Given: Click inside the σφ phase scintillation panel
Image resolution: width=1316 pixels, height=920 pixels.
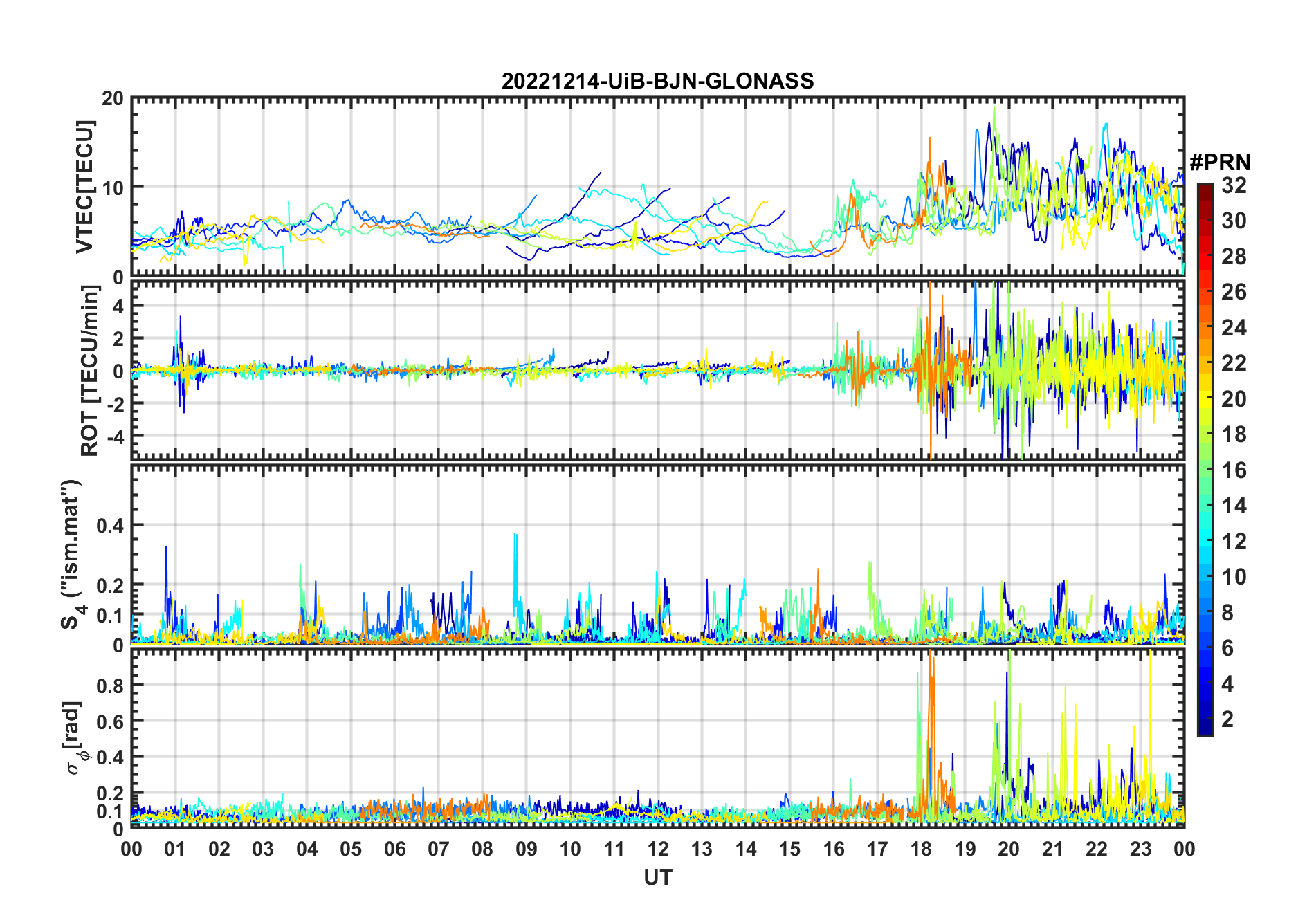Looking at the screenshot, I should pyautogui.click(x=657, y=738).
